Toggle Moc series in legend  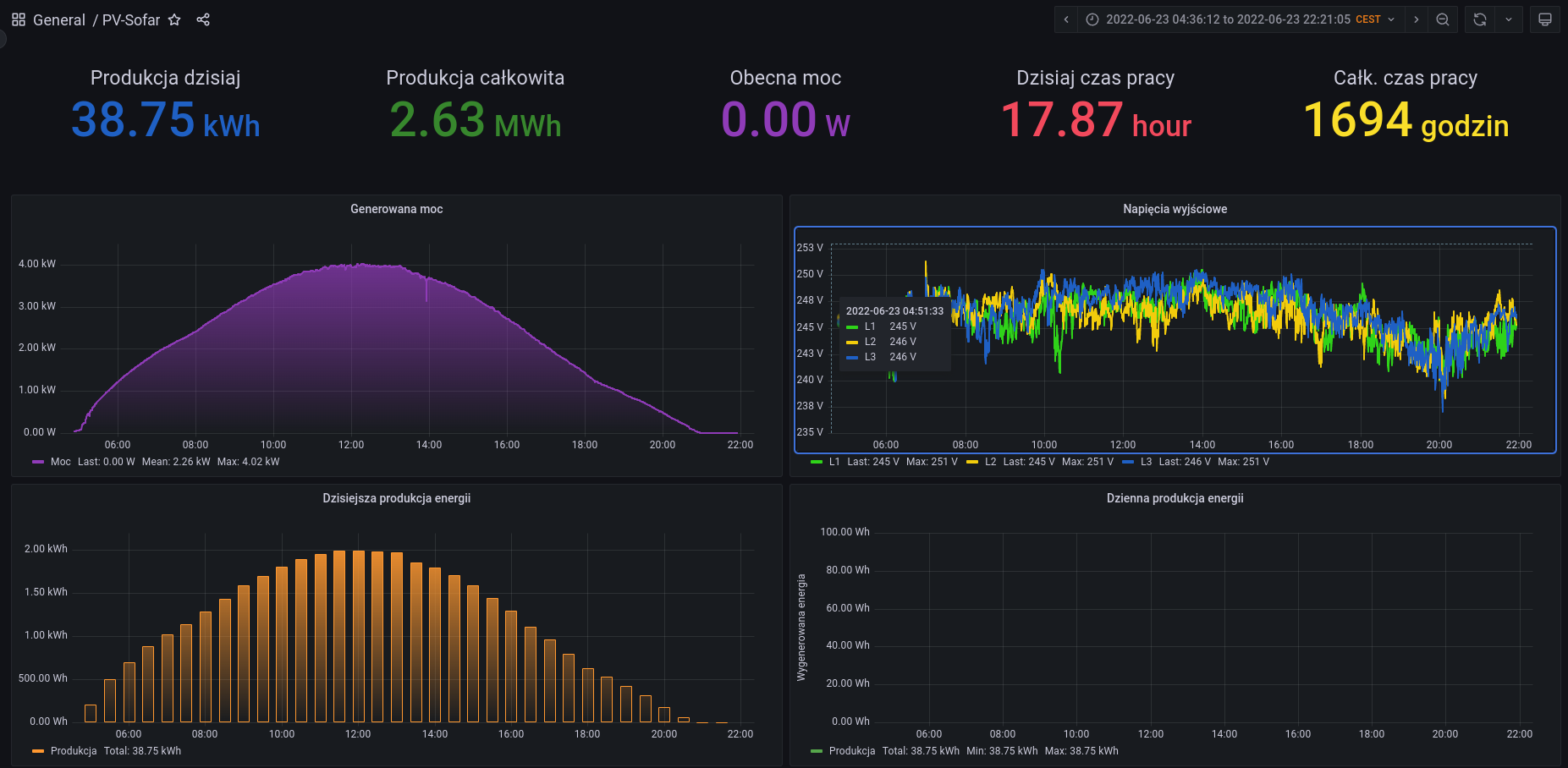[61, 462]
